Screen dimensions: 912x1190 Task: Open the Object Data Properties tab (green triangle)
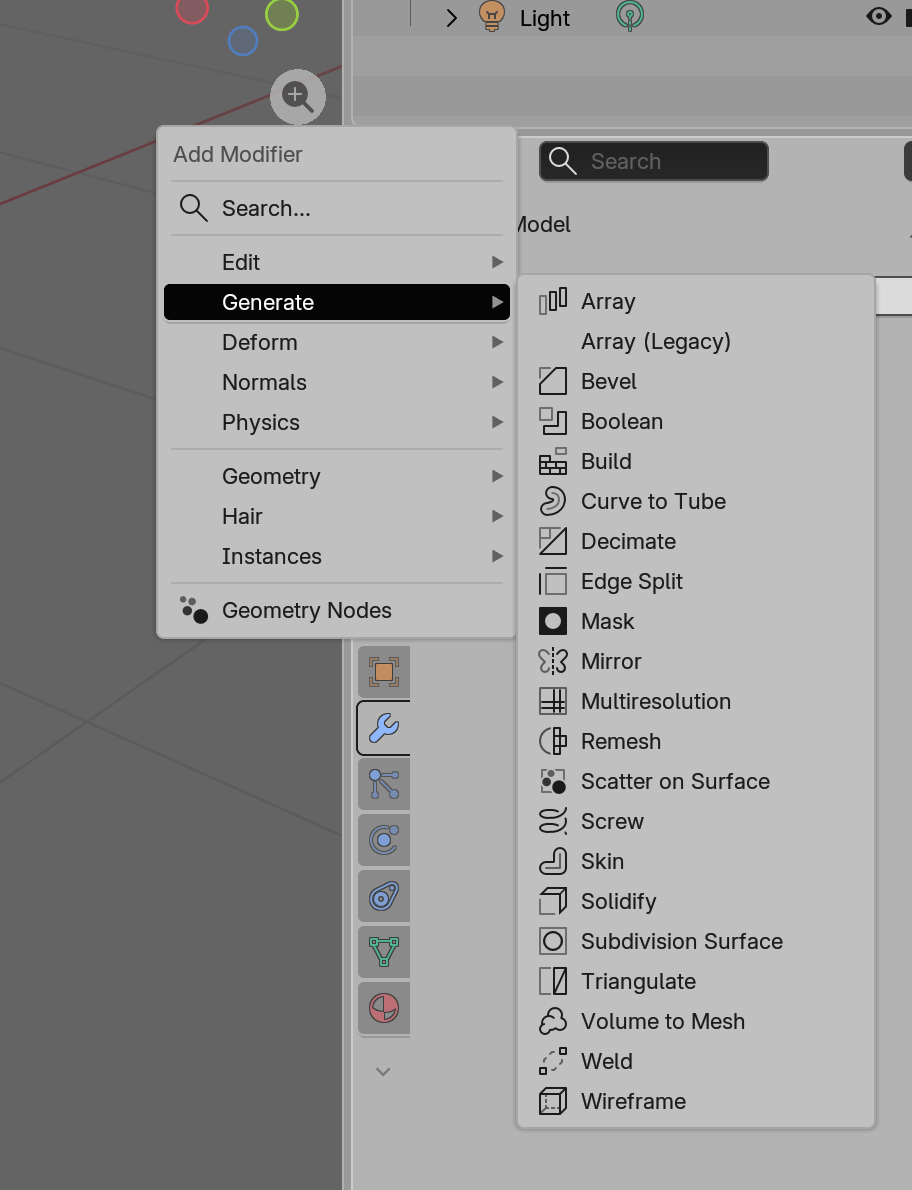click(x=383, y=952)
